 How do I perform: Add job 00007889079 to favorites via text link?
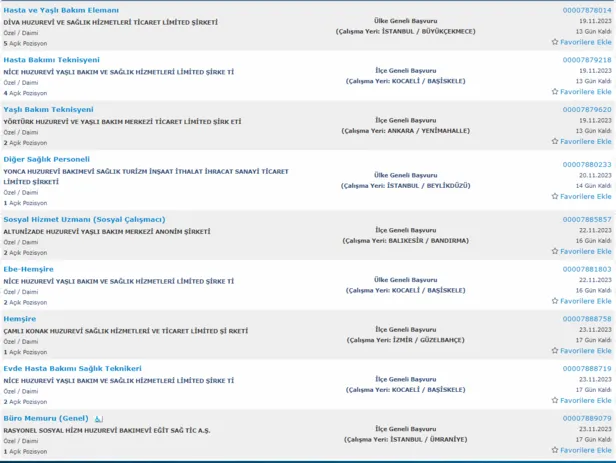pos(587,451)
